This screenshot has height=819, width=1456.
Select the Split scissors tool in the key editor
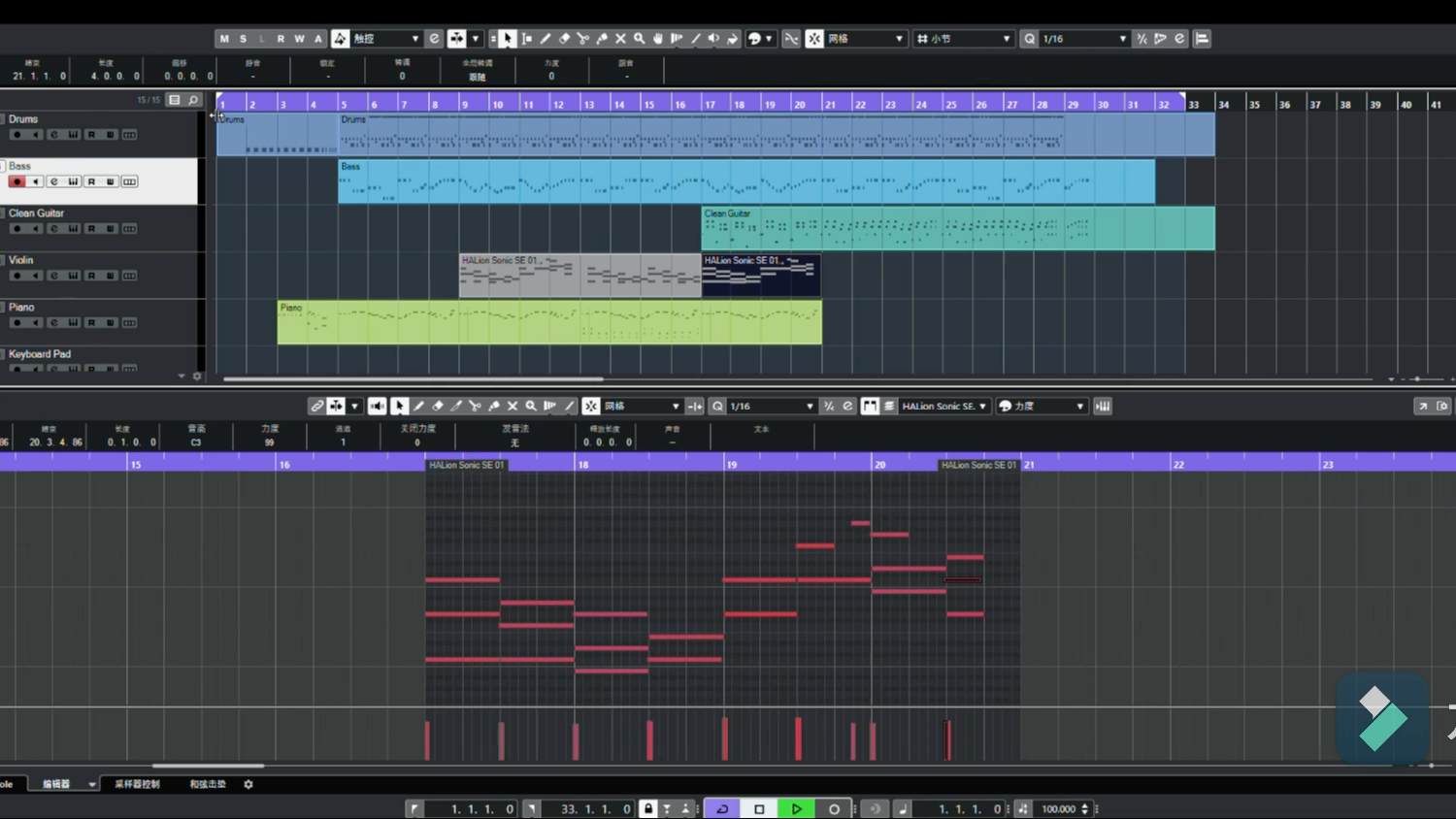[475, 406]
